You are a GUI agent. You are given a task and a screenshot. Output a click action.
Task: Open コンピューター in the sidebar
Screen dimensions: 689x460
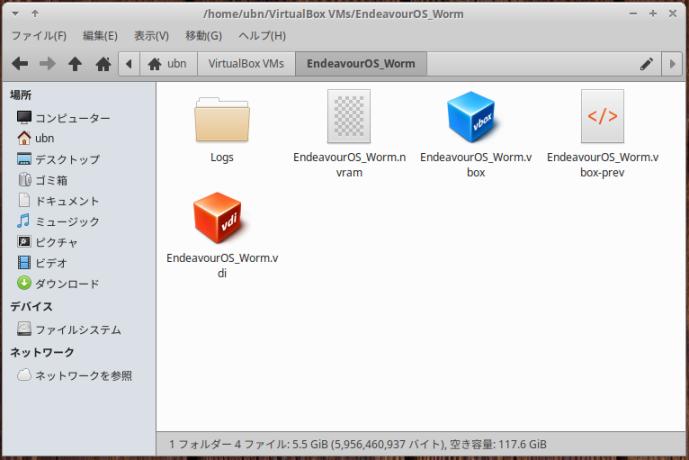63,118
